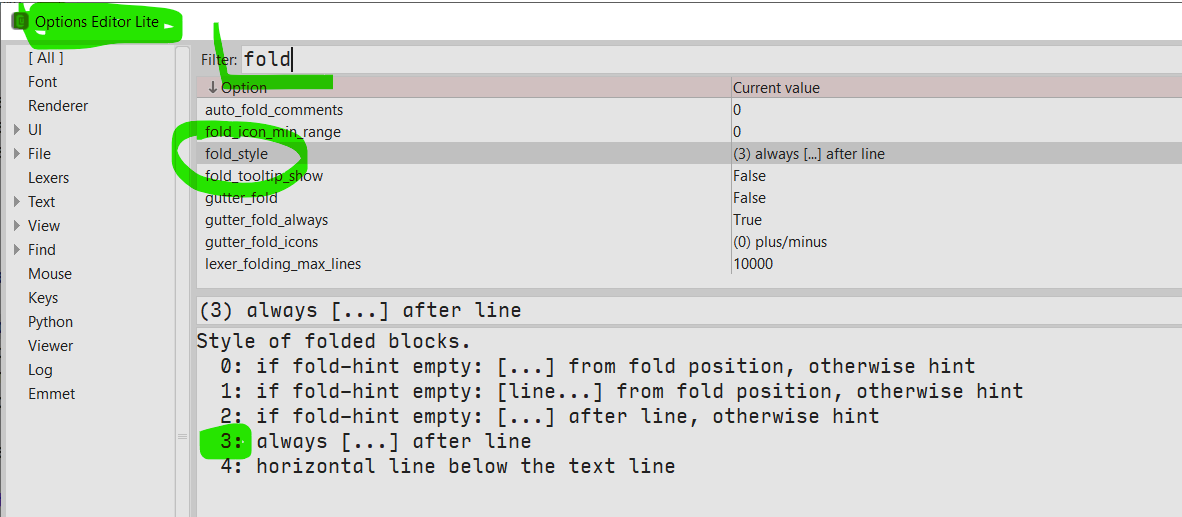1182x517 pixels.
Task: Select the Font category
Action: (43, 82)
